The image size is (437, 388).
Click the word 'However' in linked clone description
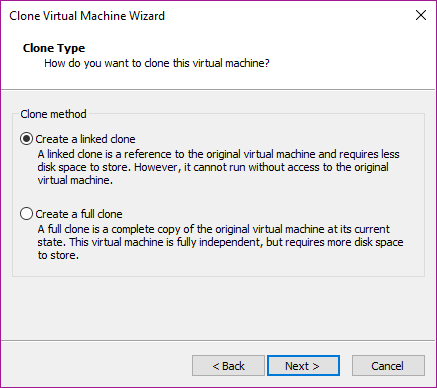[157, 167]
